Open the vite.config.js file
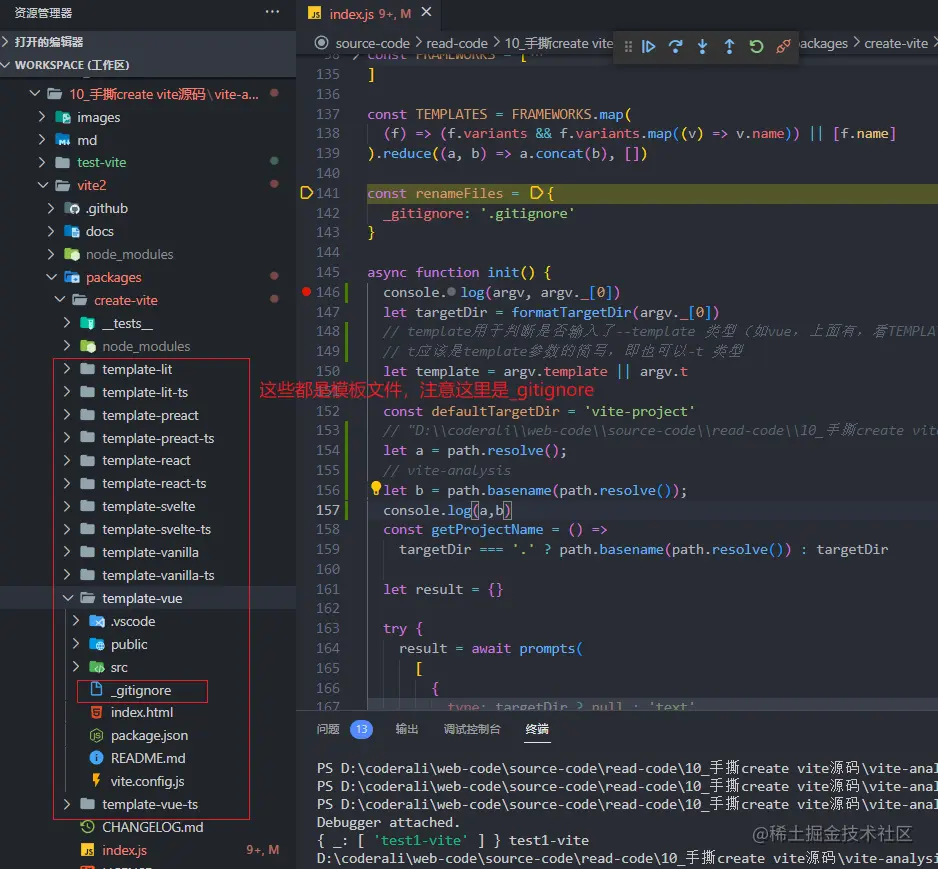The height and width of the screenshot is (869, 938). click(147, 781)
